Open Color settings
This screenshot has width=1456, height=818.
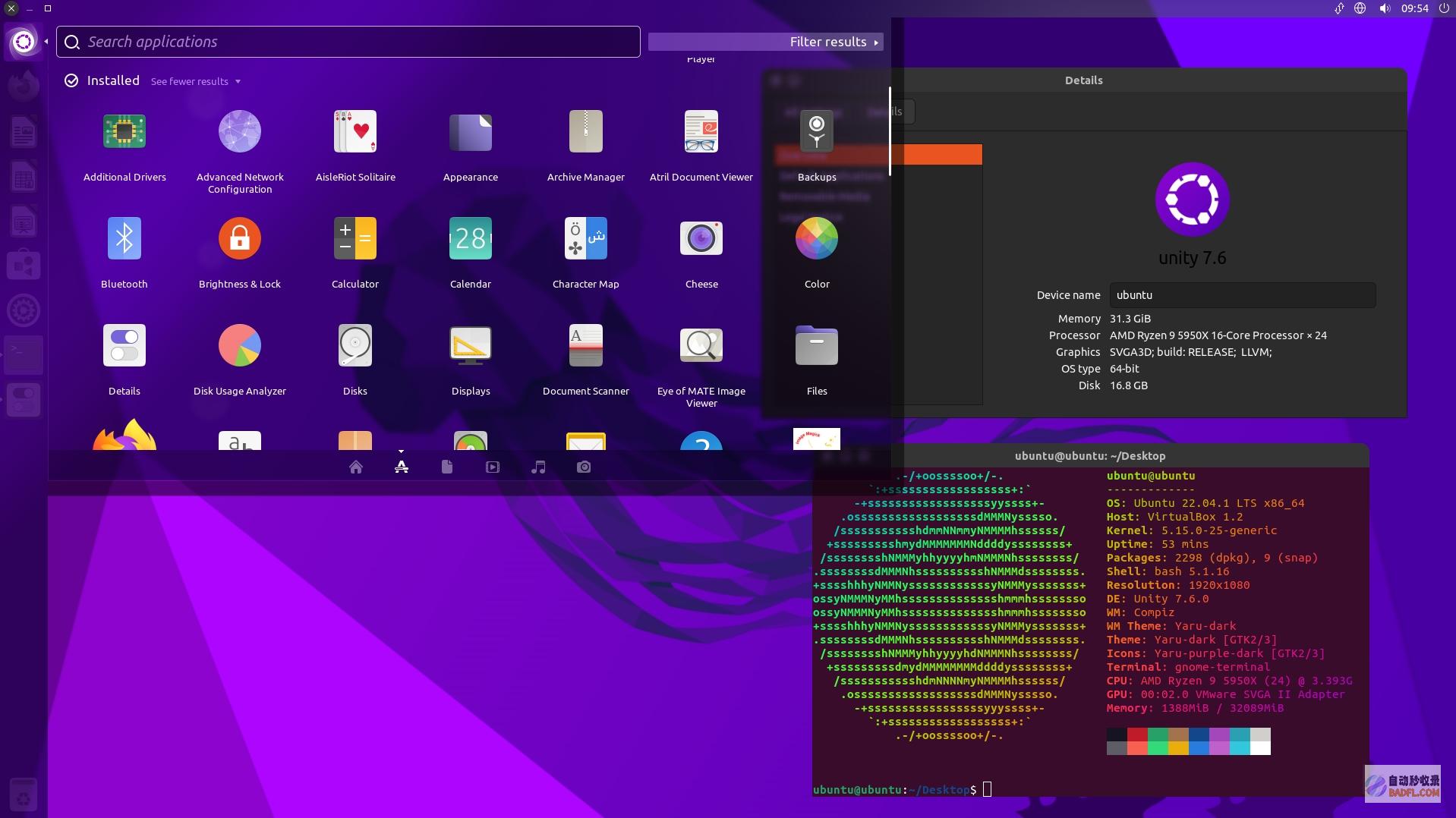(817, 253)
